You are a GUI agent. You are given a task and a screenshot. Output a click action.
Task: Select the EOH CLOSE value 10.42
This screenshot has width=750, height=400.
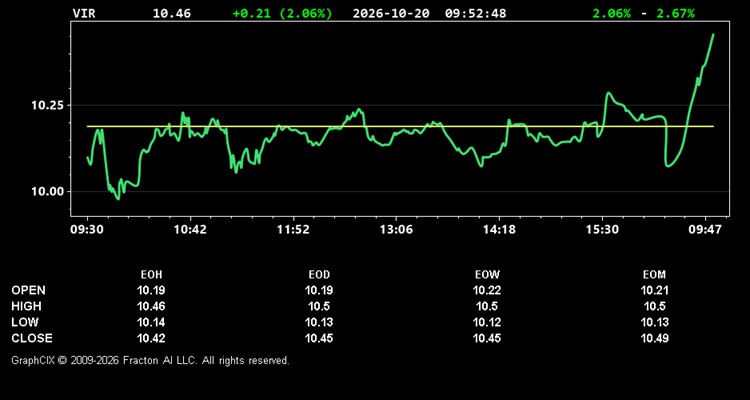tap(151, 338)
